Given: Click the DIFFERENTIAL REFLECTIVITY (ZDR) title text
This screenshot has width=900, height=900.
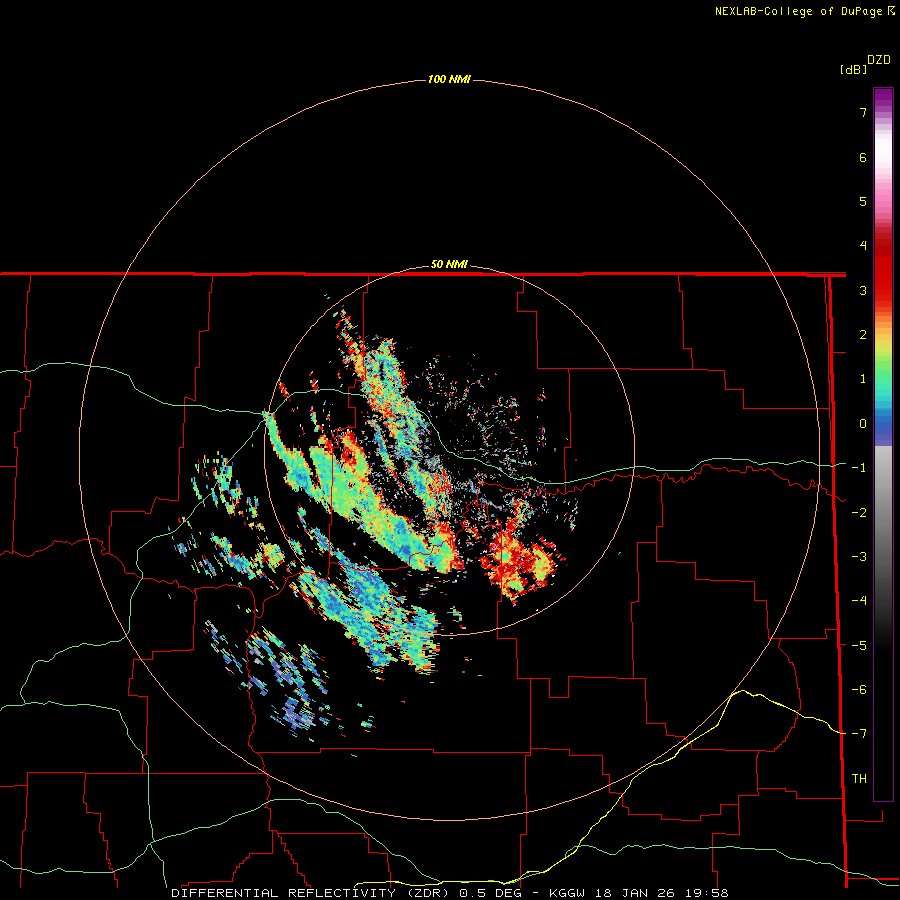Looking at the screenshot, I should [310, 893].
